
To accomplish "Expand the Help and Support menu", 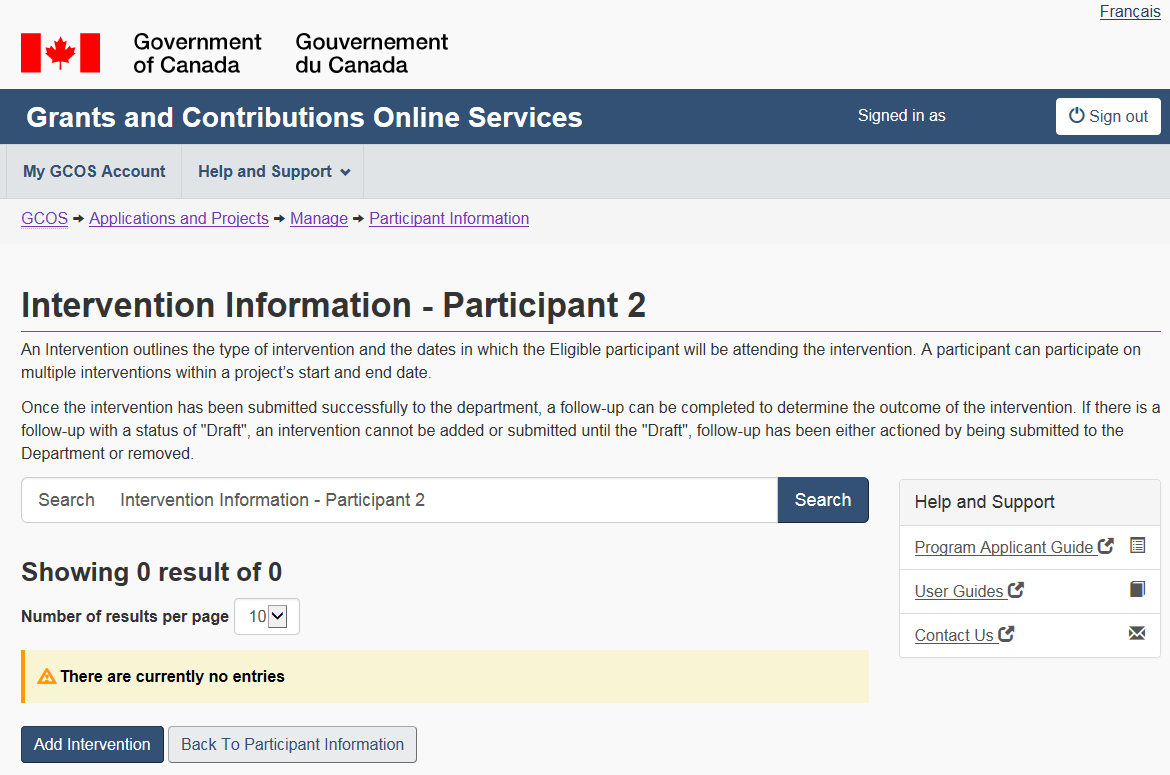I will pos(273,172).
